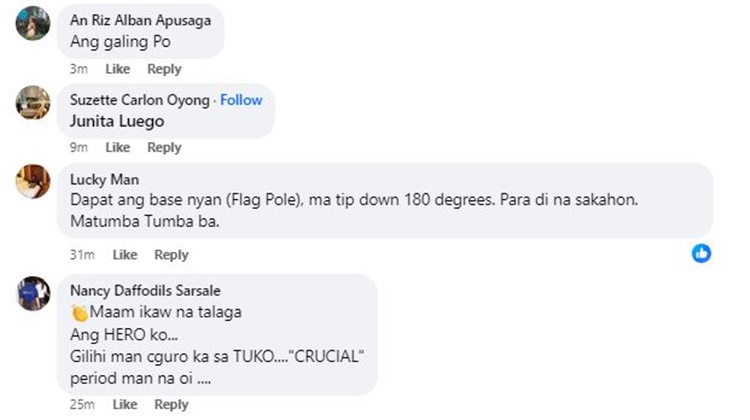This screenshot has width=750, height=420.
Task: Reply to the "Ang galing Po" comment
Action: [x=164, y=69]
